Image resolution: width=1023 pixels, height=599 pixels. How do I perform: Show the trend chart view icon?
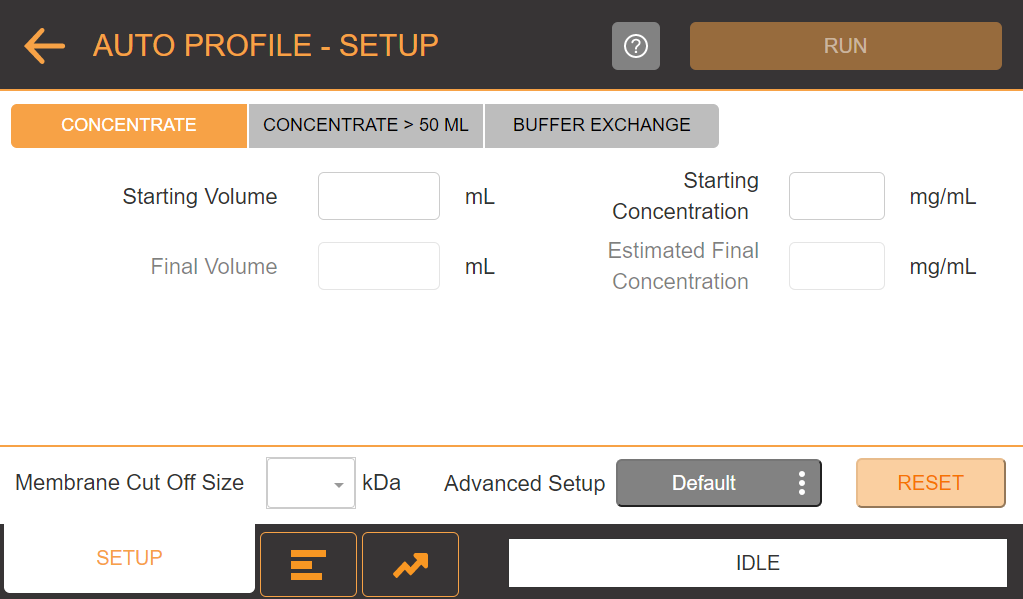[x=410, y=564]
